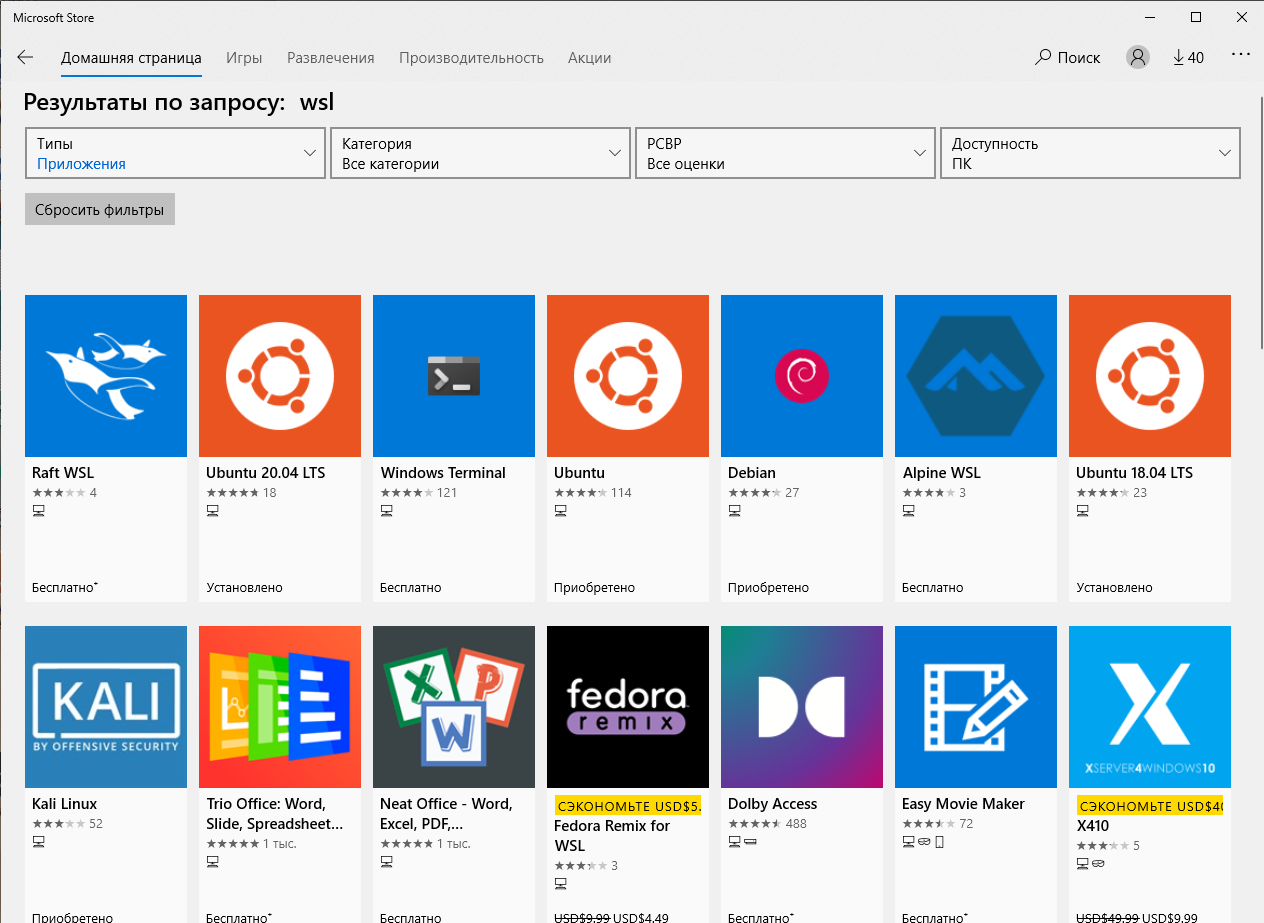Screen dimensions: 1264x923
Task: Open the Raft WSL penguins icon
Action: tap(106, 376)
